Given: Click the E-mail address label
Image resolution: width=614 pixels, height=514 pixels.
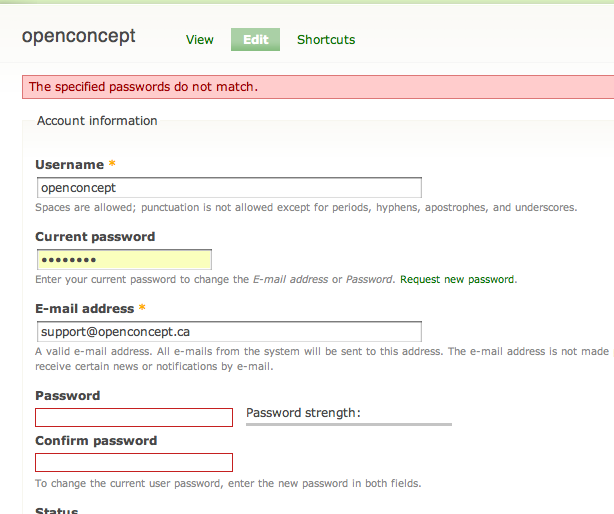Looking at the screenshot, I should pos(85,308).
